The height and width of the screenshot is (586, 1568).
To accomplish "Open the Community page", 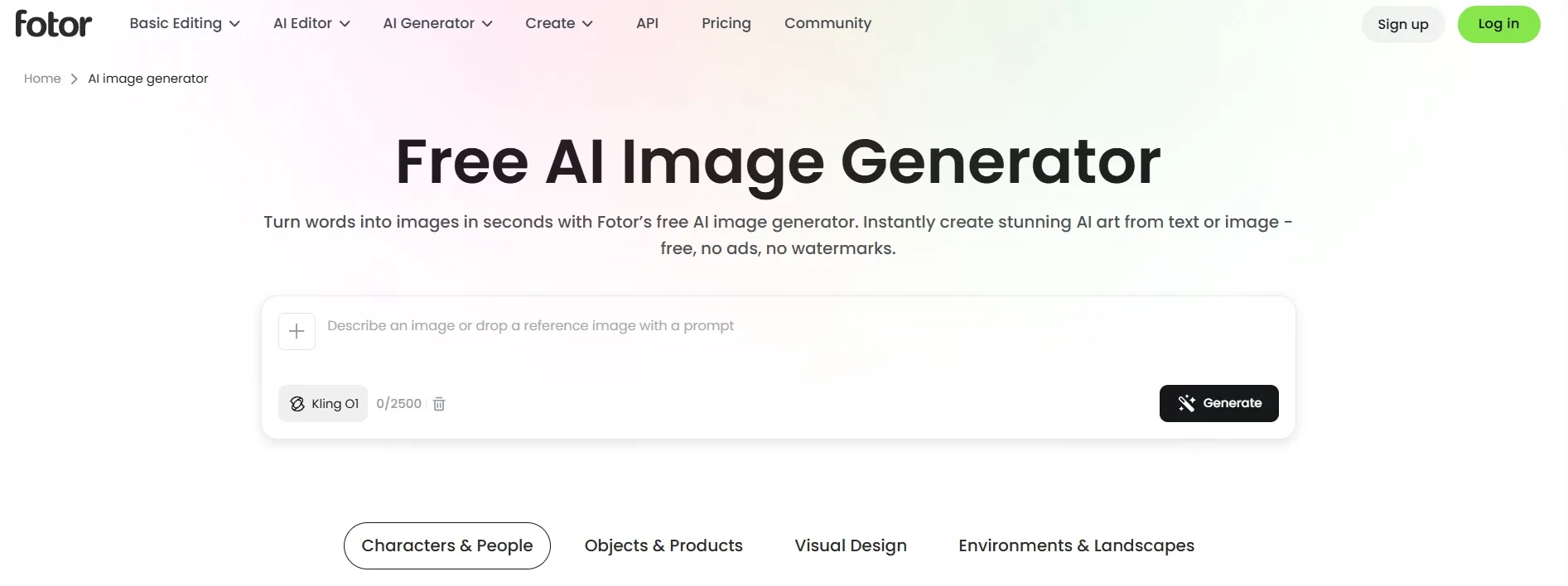I will pyautogui.click(x=827, y=23).
